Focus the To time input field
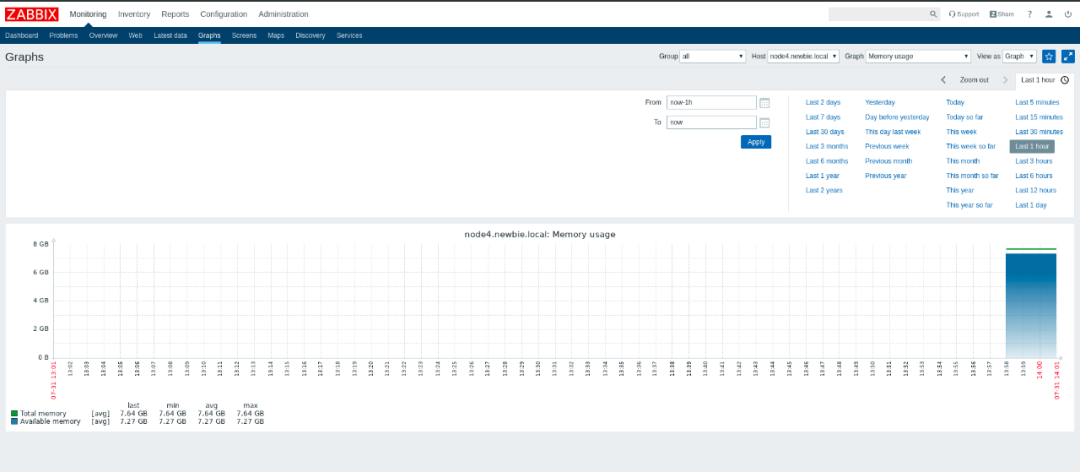The image size is (1080, 472). [712, 123]
